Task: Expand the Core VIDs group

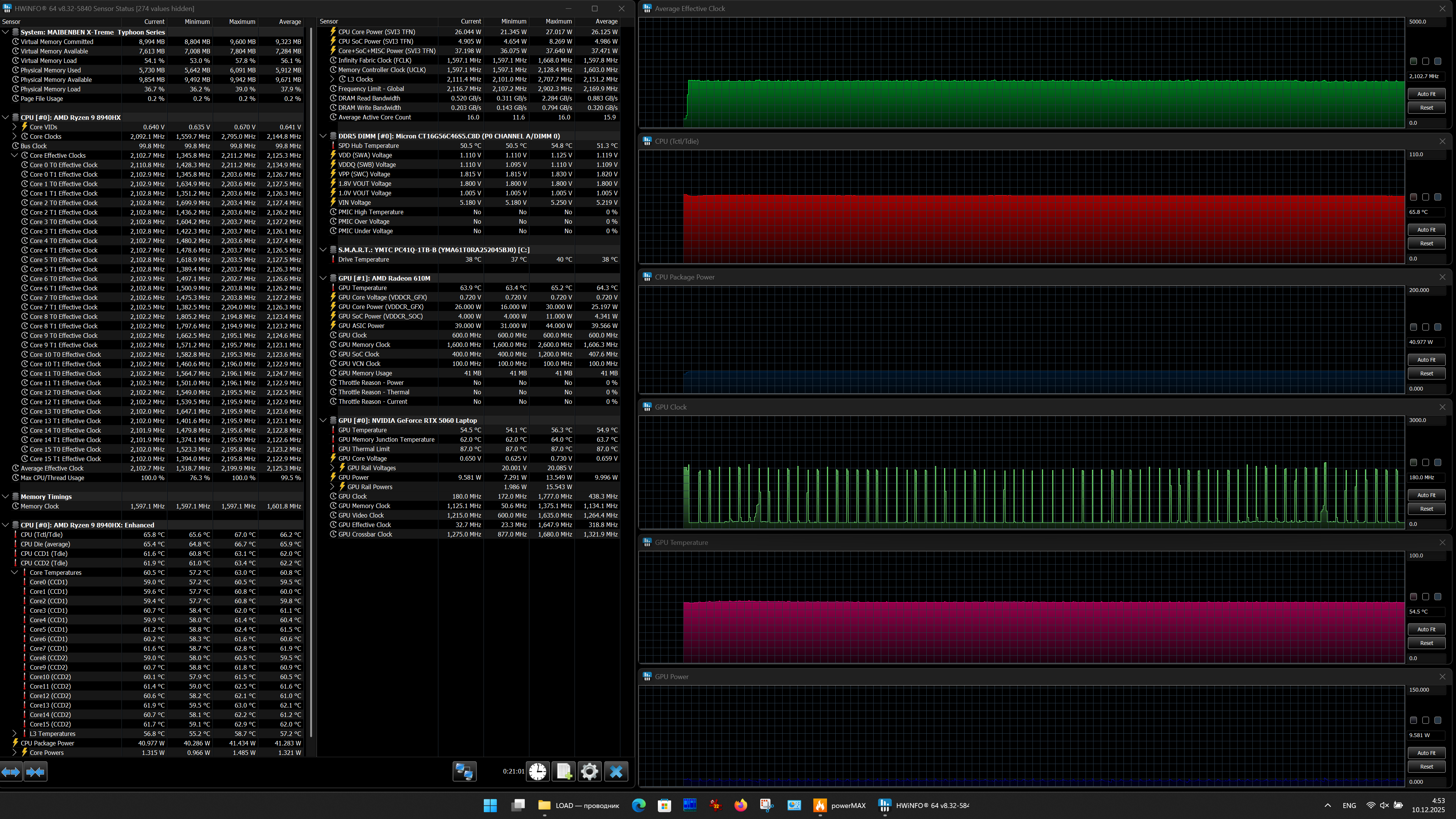Action: (x=15, y=127)
